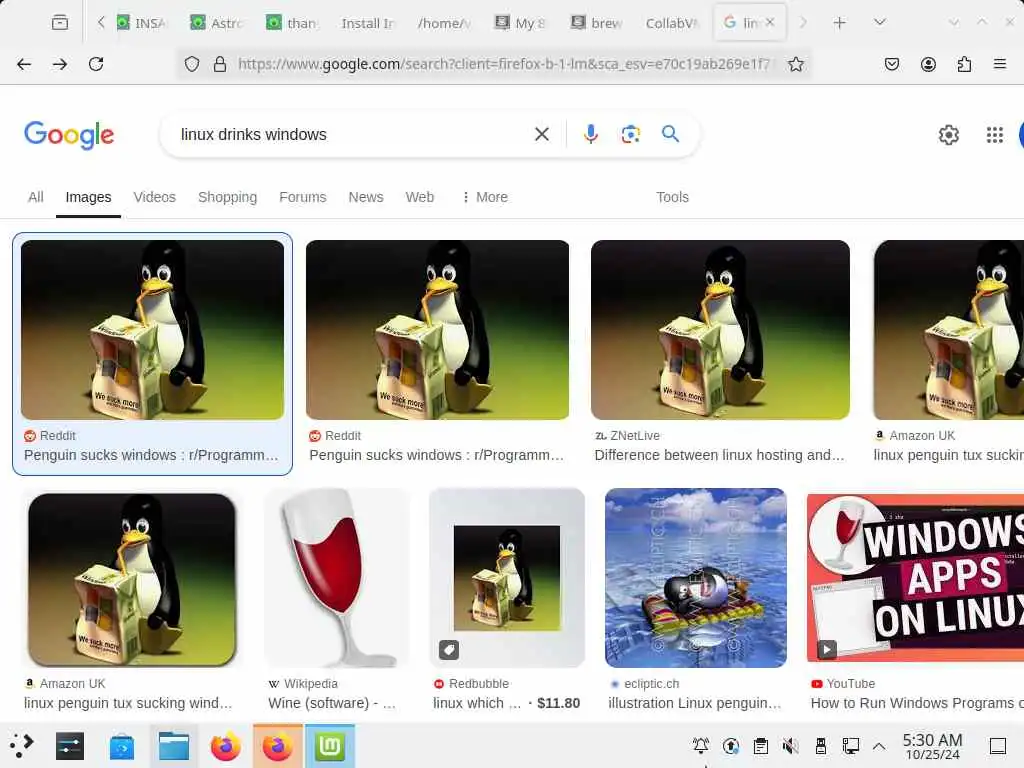Viewport: 1024px width, 768px height.
Task: Switch to the 'brew' browser tab
Action: point(597,23)
